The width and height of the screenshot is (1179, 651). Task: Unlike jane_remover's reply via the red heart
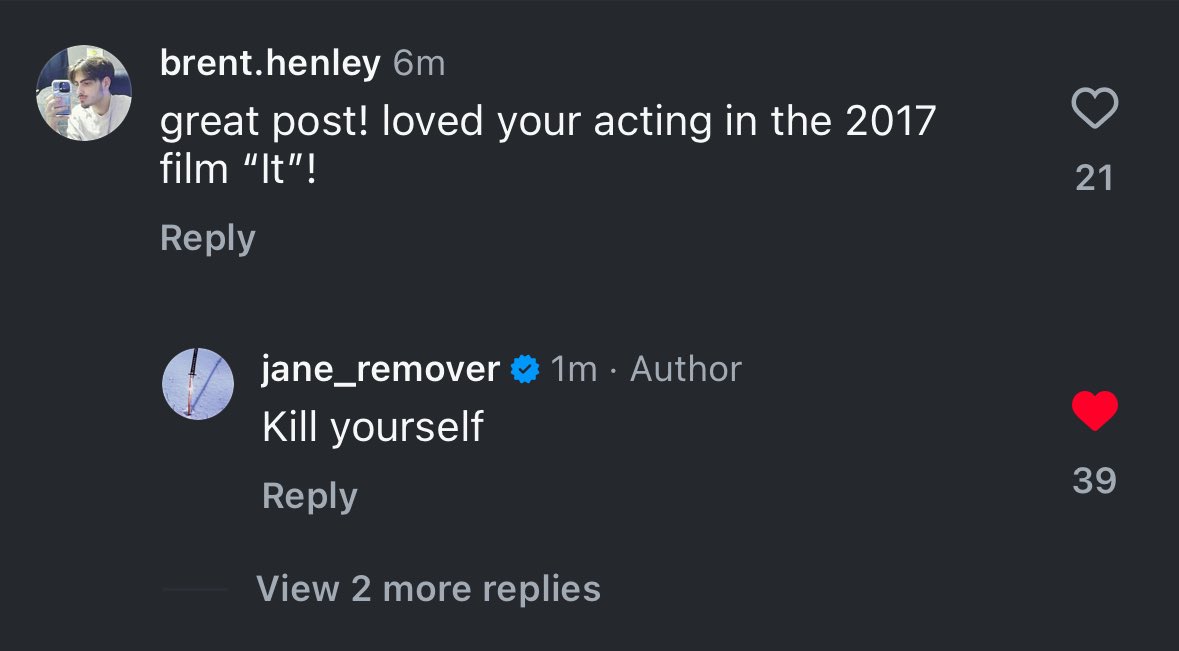(x=1094, y=411)
